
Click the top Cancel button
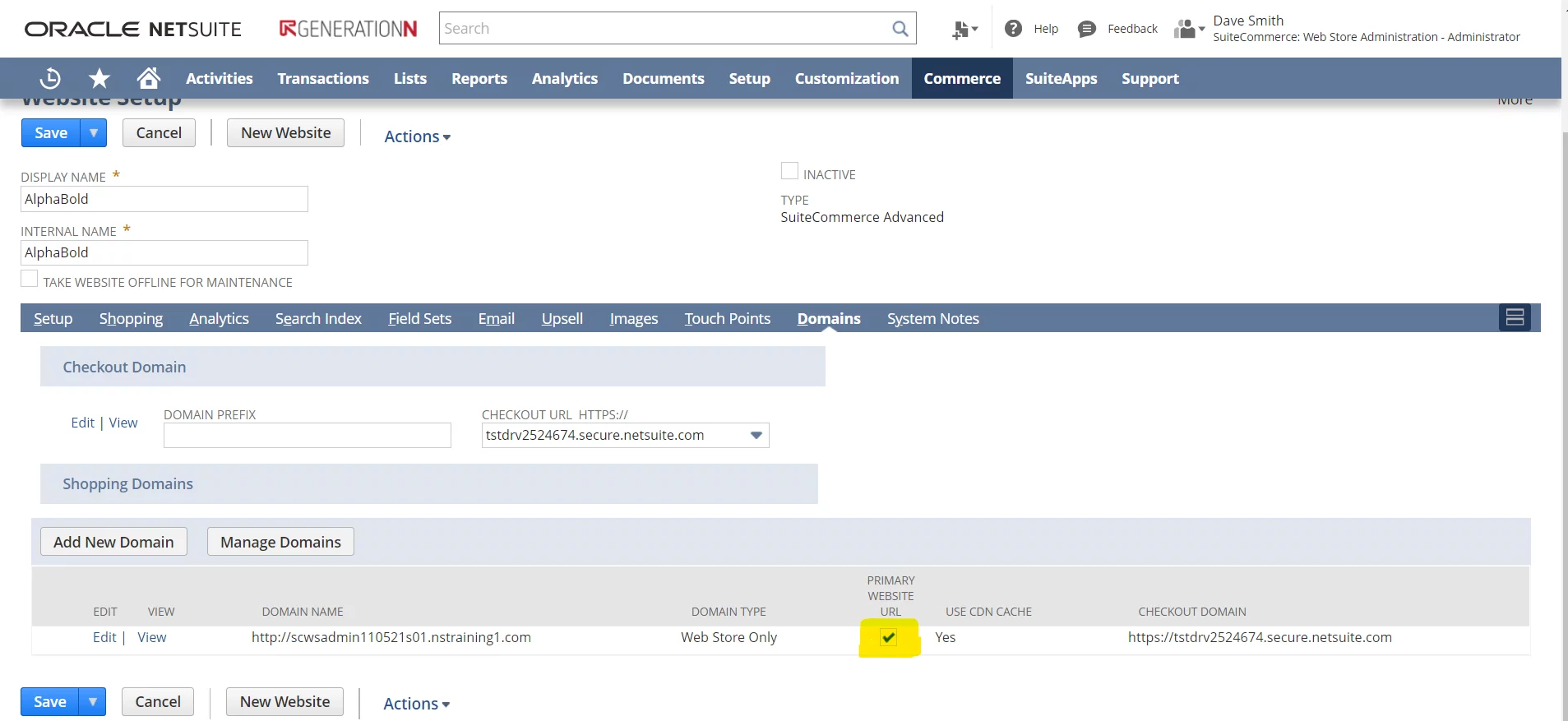[x=159, y=132]
